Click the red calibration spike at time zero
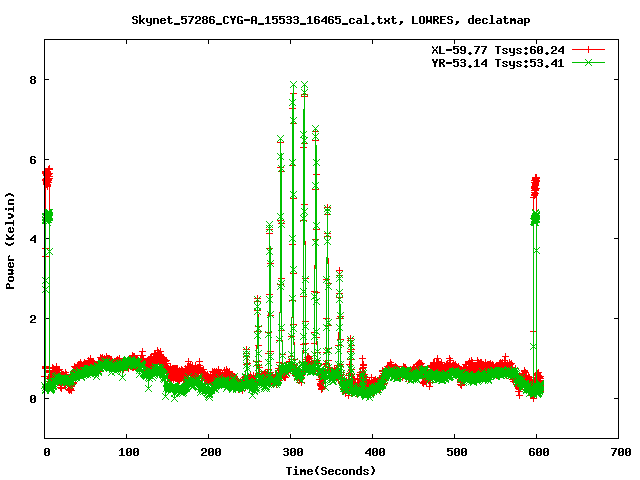Viewport: 640px width, 480px height. coord(48,177)
